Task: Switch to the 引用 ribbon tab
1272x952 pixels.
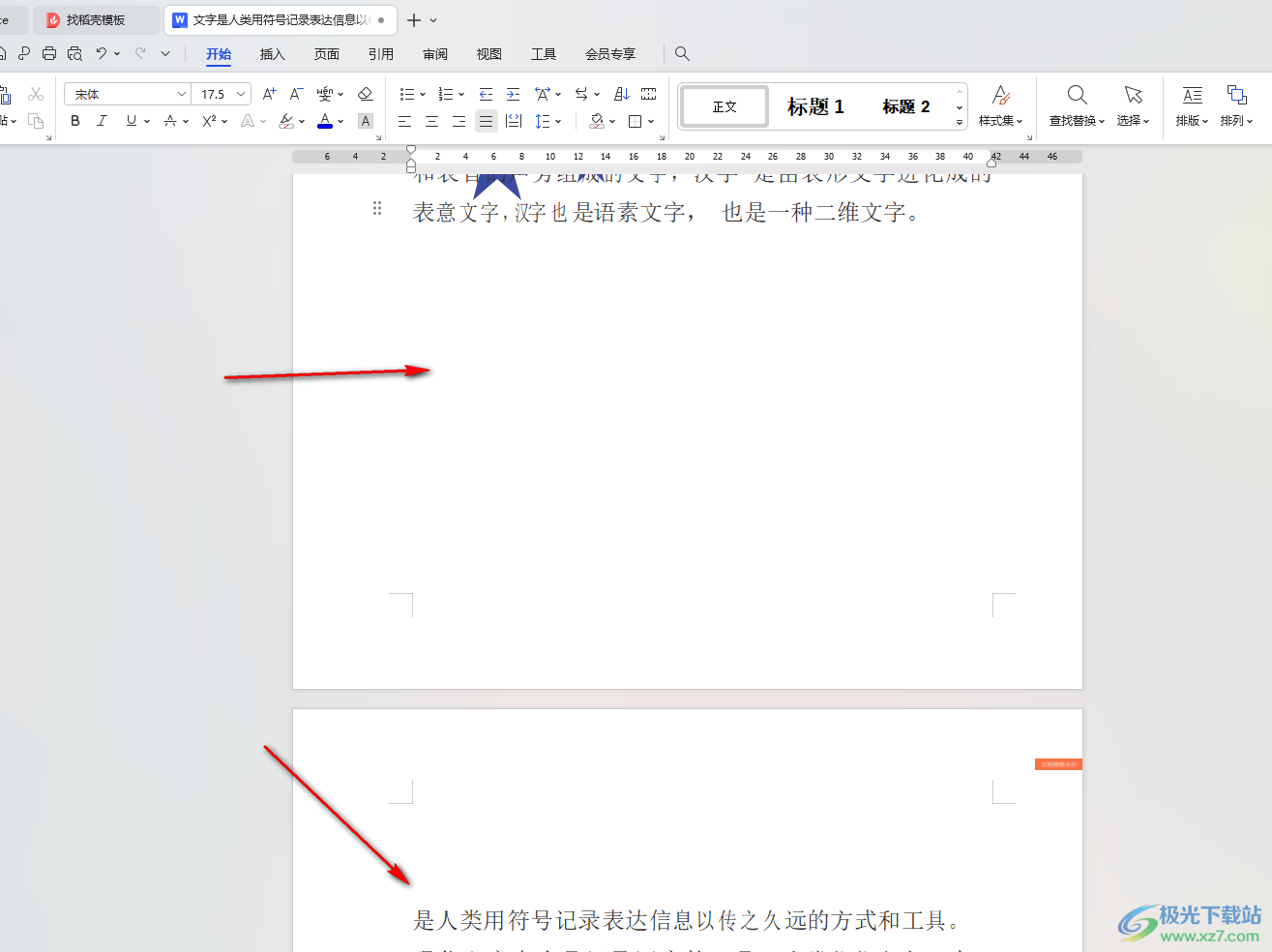Action: [x=381, y=54]
